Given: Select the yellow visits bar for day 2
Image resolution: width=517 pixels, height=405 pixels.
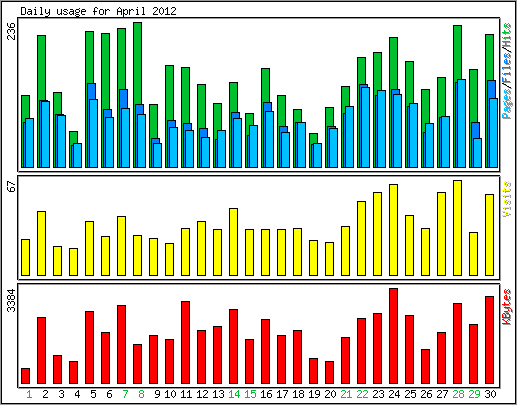Looking at the screenshot, I should coord(42,243).
